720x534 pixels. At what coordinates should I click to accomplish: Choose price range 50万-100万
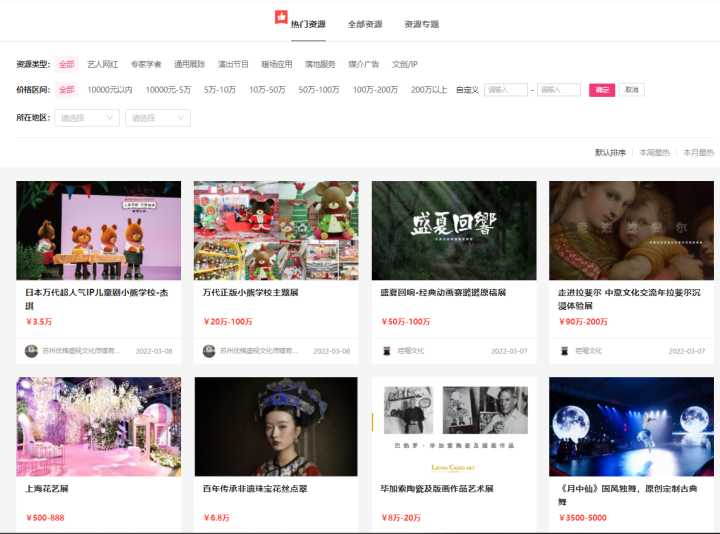pos(319,90)
